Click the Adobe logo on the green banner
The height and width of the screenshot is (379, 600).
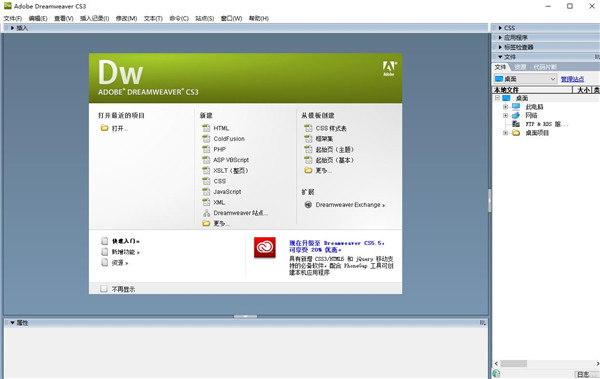(x=389, y=69)
